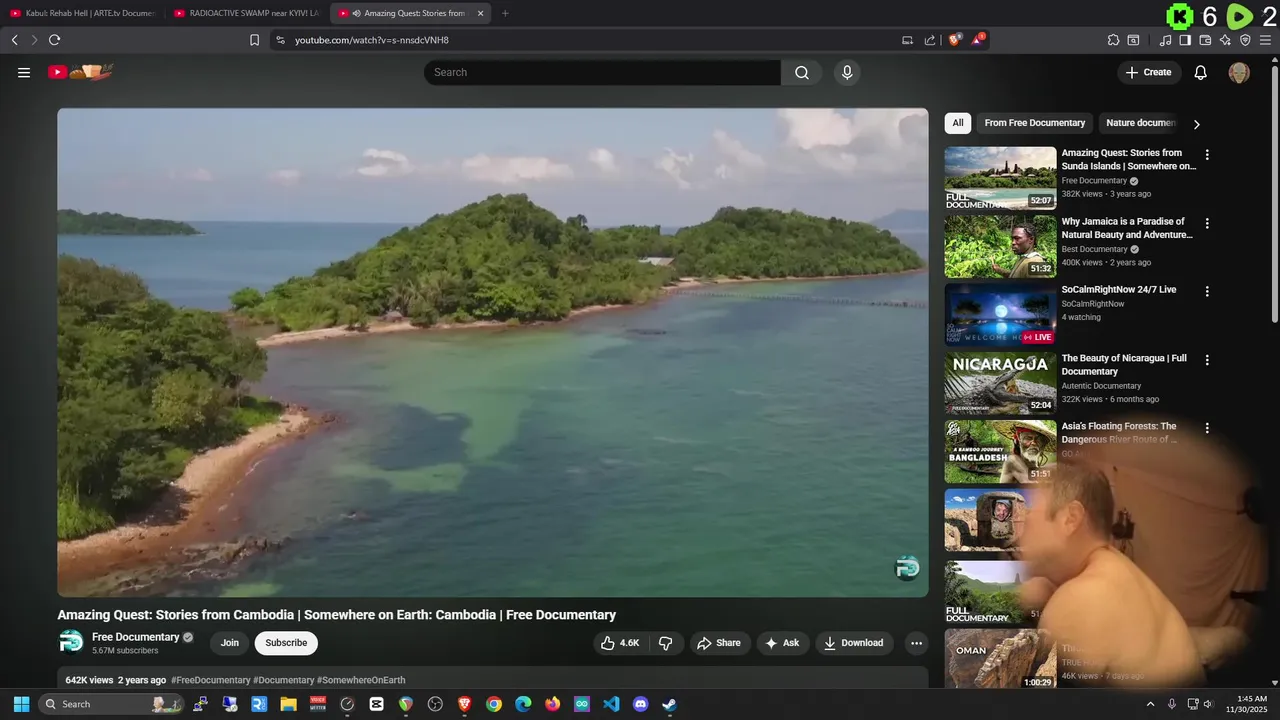Click the Brave Rewards triangle icon
Viewport: 1280px width, 720px height.
pos(979,40)
